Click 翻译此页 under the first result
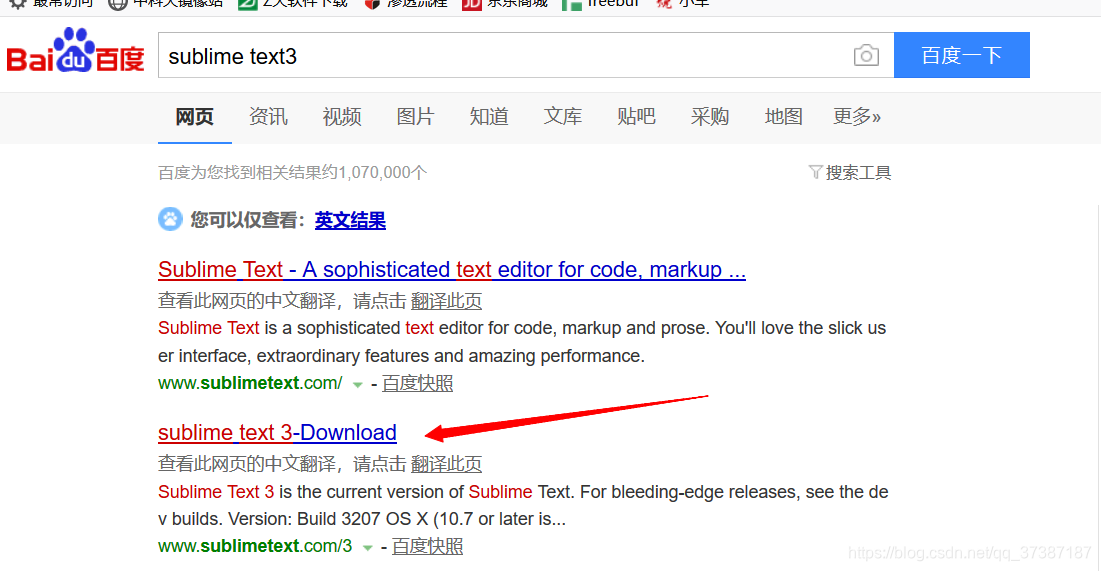Image resolution: width=1101 pixels, height=571 pixels. pos(447,301)
